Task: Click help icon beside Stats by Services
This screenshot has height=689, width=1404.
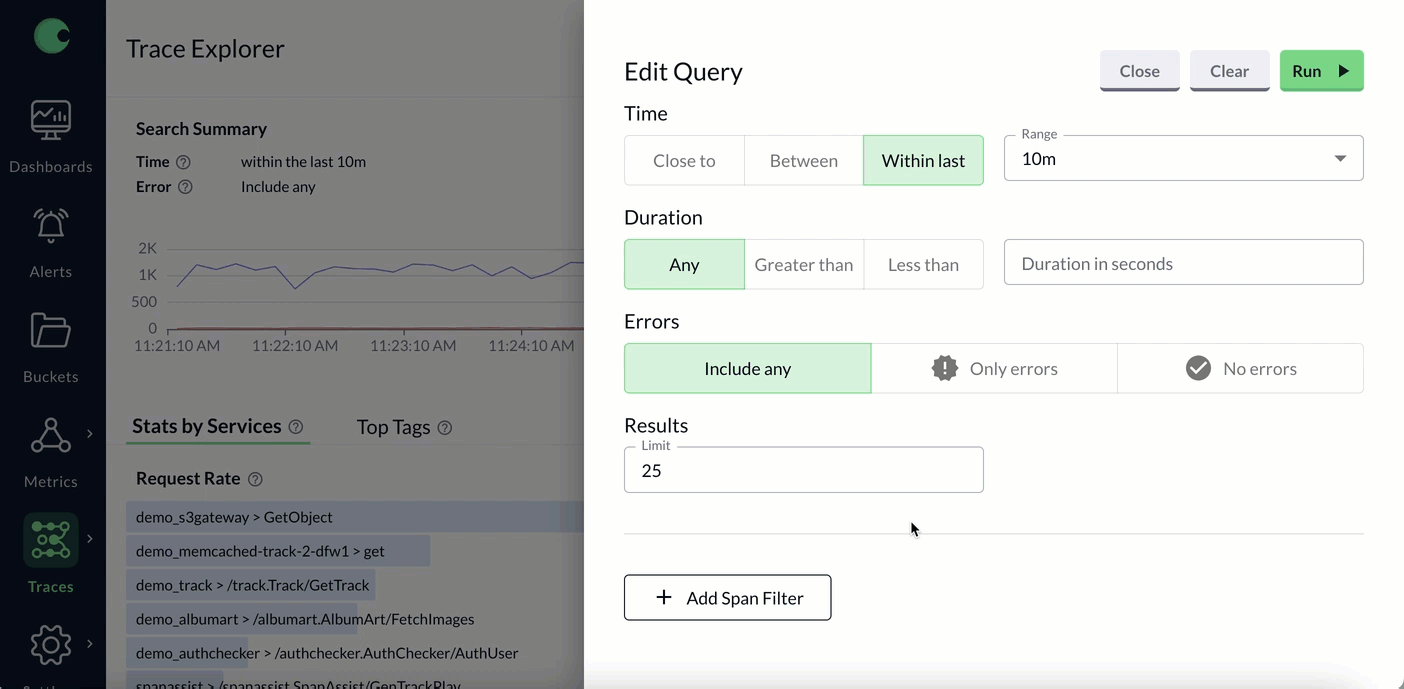Action: pos(296,427)
